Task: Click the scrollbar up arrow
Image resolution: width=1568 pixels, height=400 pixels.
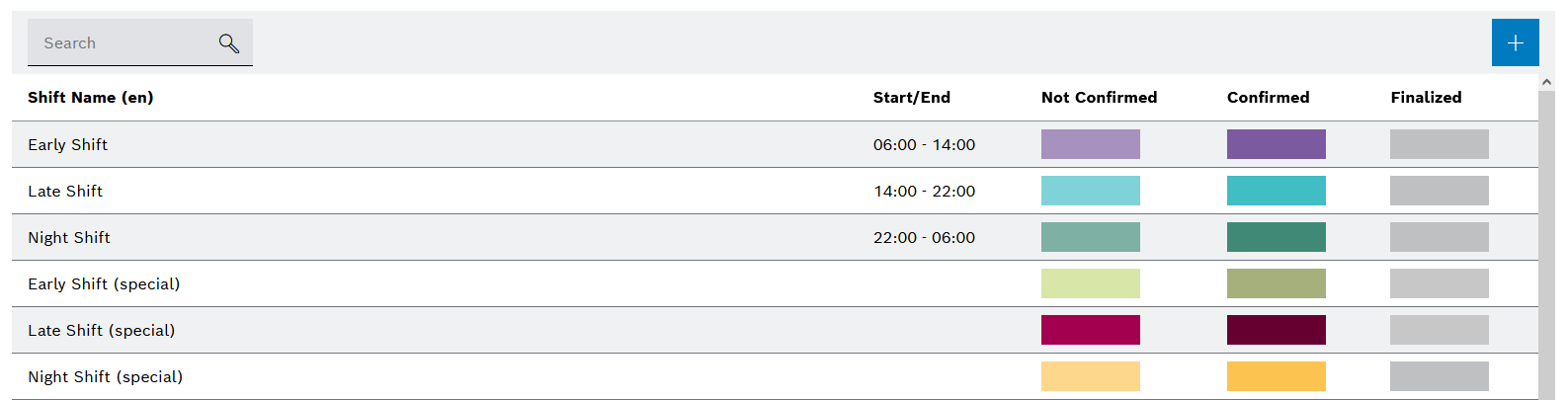Action: [1546, 83]
